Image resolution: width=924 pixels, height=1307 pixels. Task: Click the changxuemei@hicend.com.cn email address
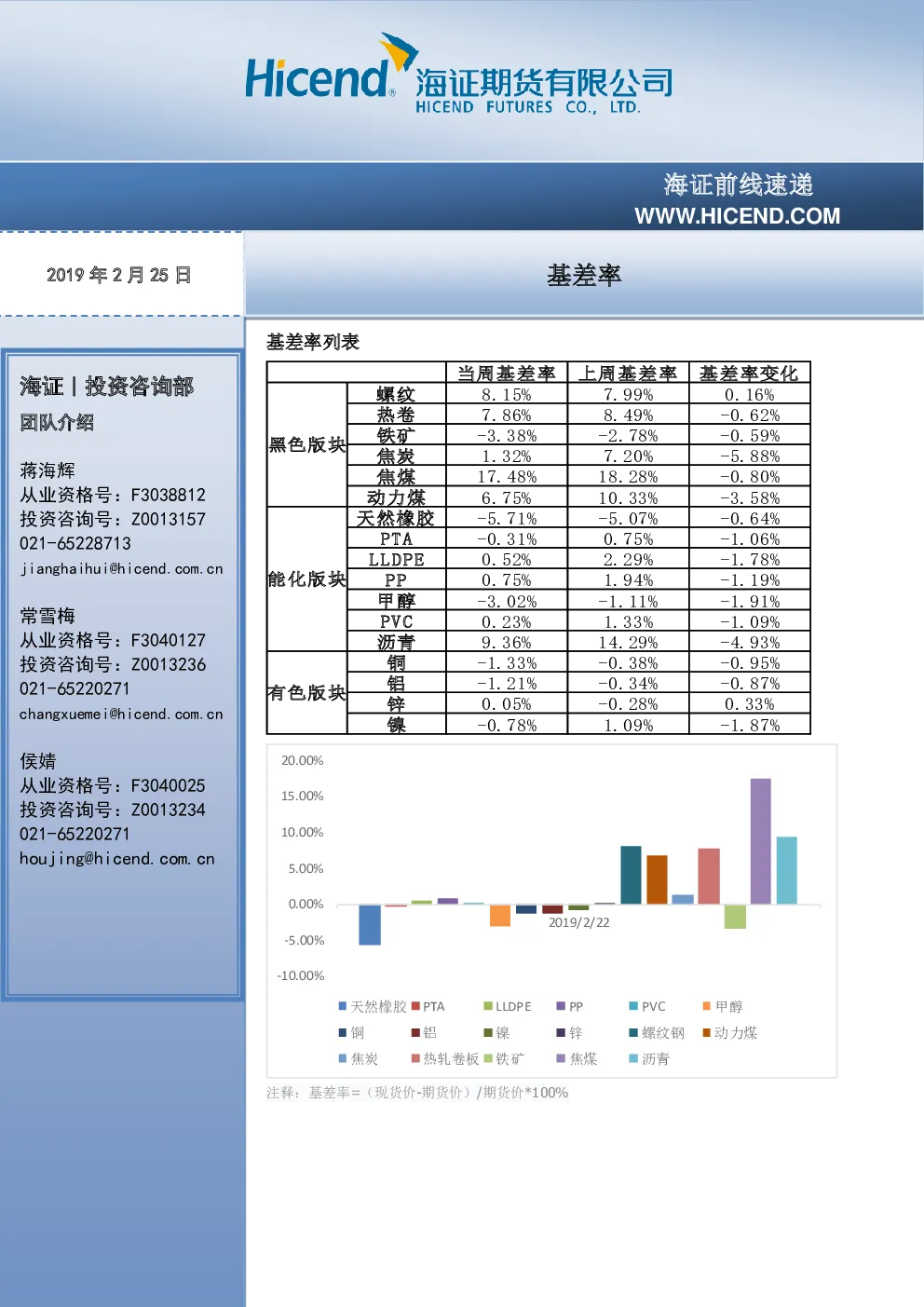point(121,714)
